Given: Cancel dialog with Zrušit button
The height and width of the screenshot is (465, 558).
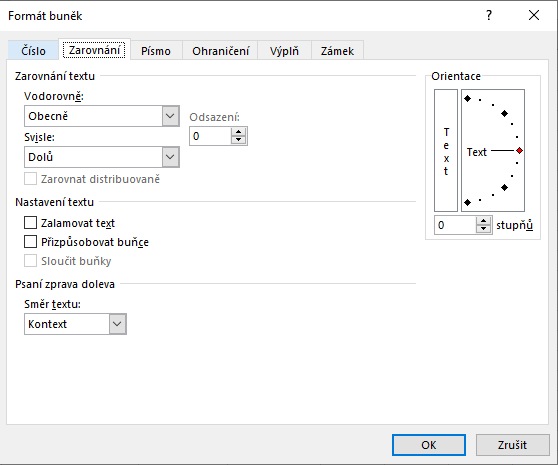Looking at the screenshot, I should click(x=512, y=445).
